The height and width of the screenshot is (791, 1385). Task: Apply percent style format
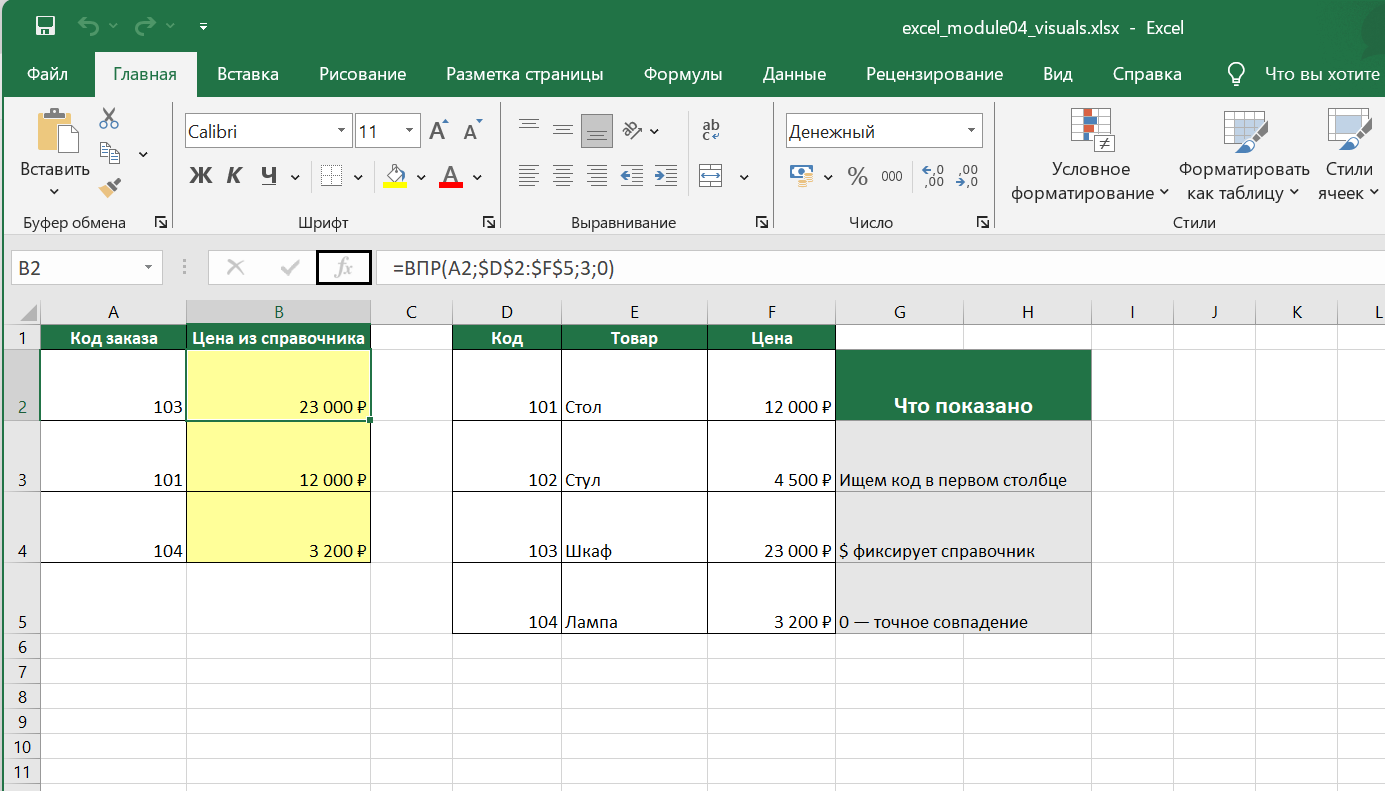(858, 176)
